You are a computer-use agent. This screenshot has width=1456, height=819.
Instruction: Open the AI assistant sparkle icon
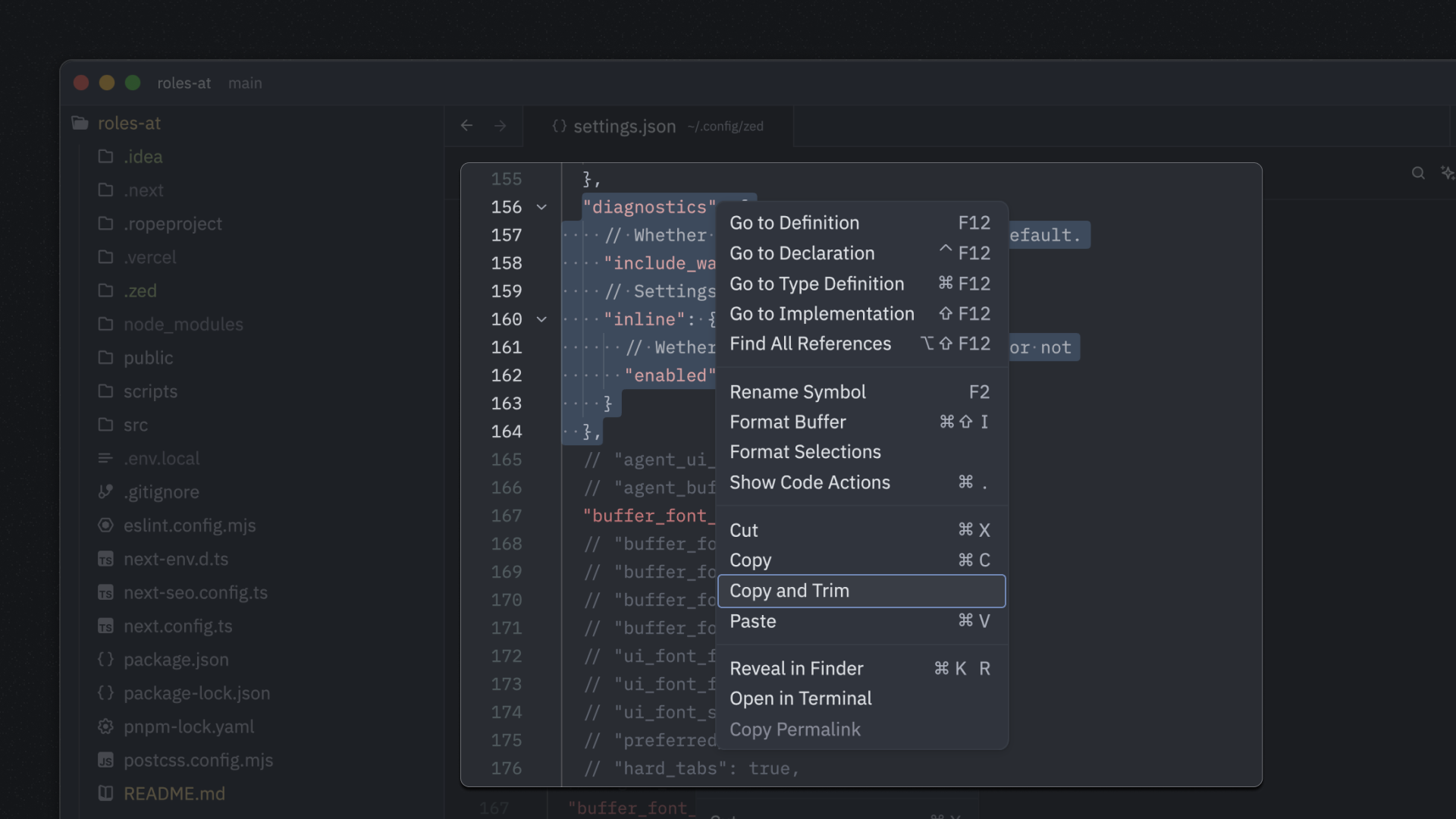(x=1448, y=173)
